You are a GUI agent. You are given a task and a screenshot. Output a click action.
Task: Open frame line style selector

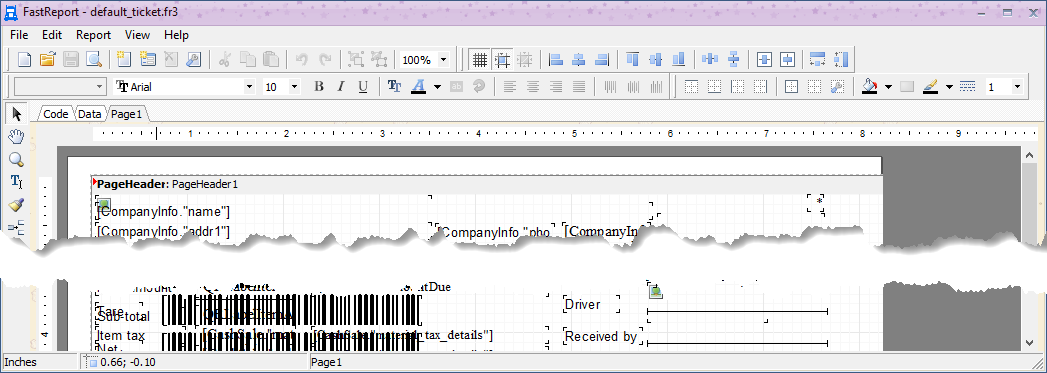(968, 86)
